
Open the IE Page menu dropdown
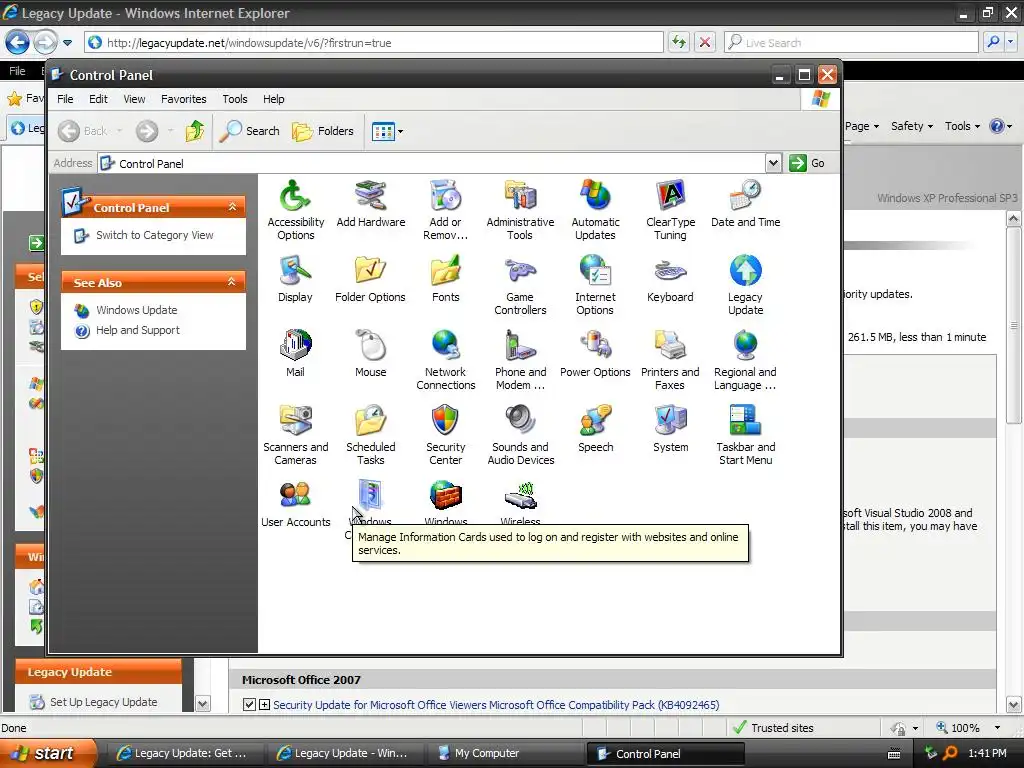[862, 126]
